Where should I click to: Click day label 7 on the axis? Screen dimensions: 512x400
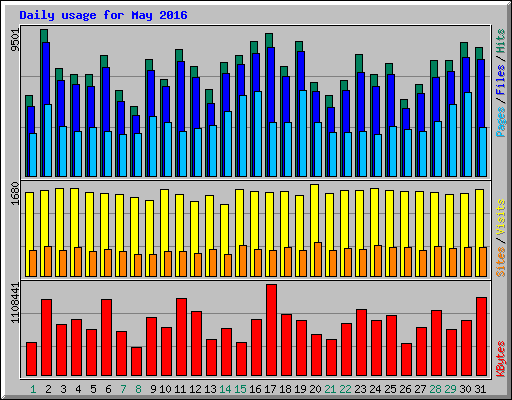click(123, 389)
